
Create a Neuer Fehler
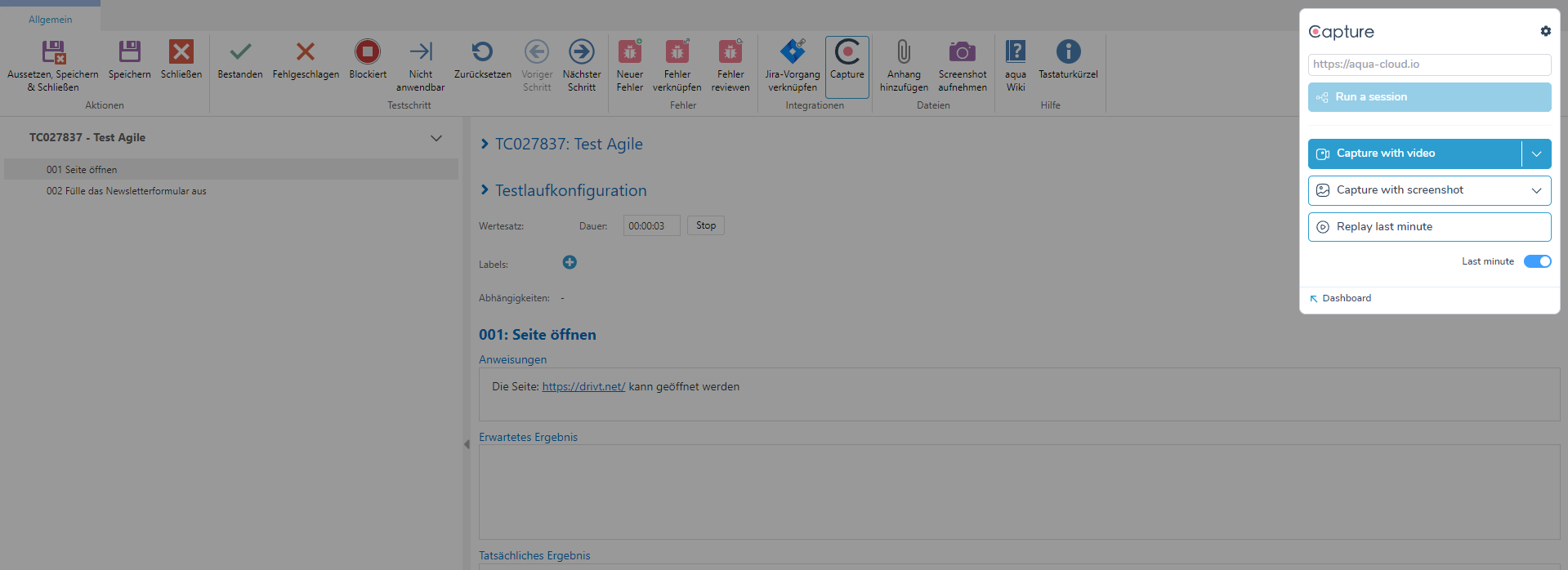point(629,52)
